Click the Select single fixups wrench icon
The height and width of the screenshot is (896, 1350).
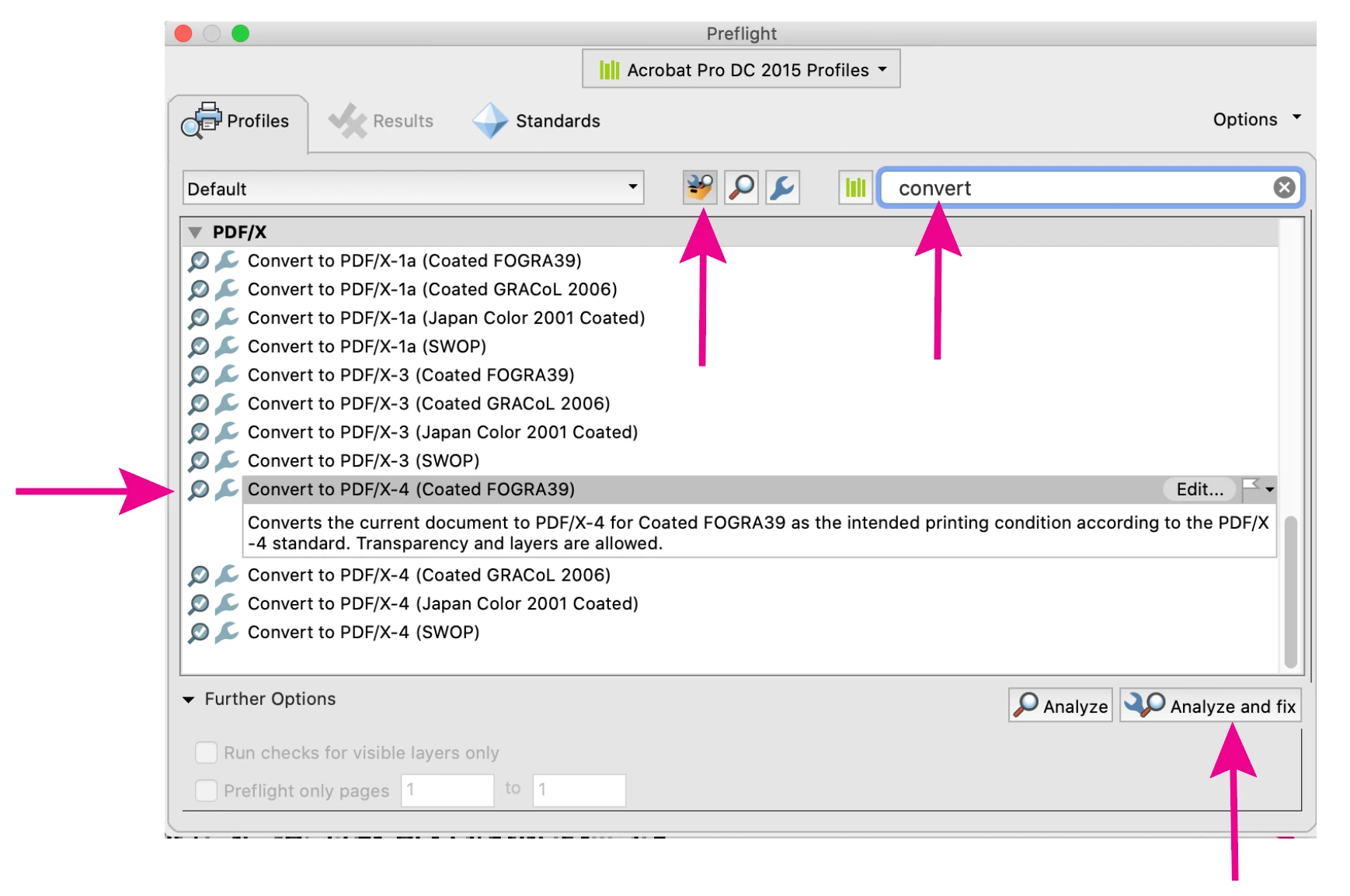(x=783, y=188)
